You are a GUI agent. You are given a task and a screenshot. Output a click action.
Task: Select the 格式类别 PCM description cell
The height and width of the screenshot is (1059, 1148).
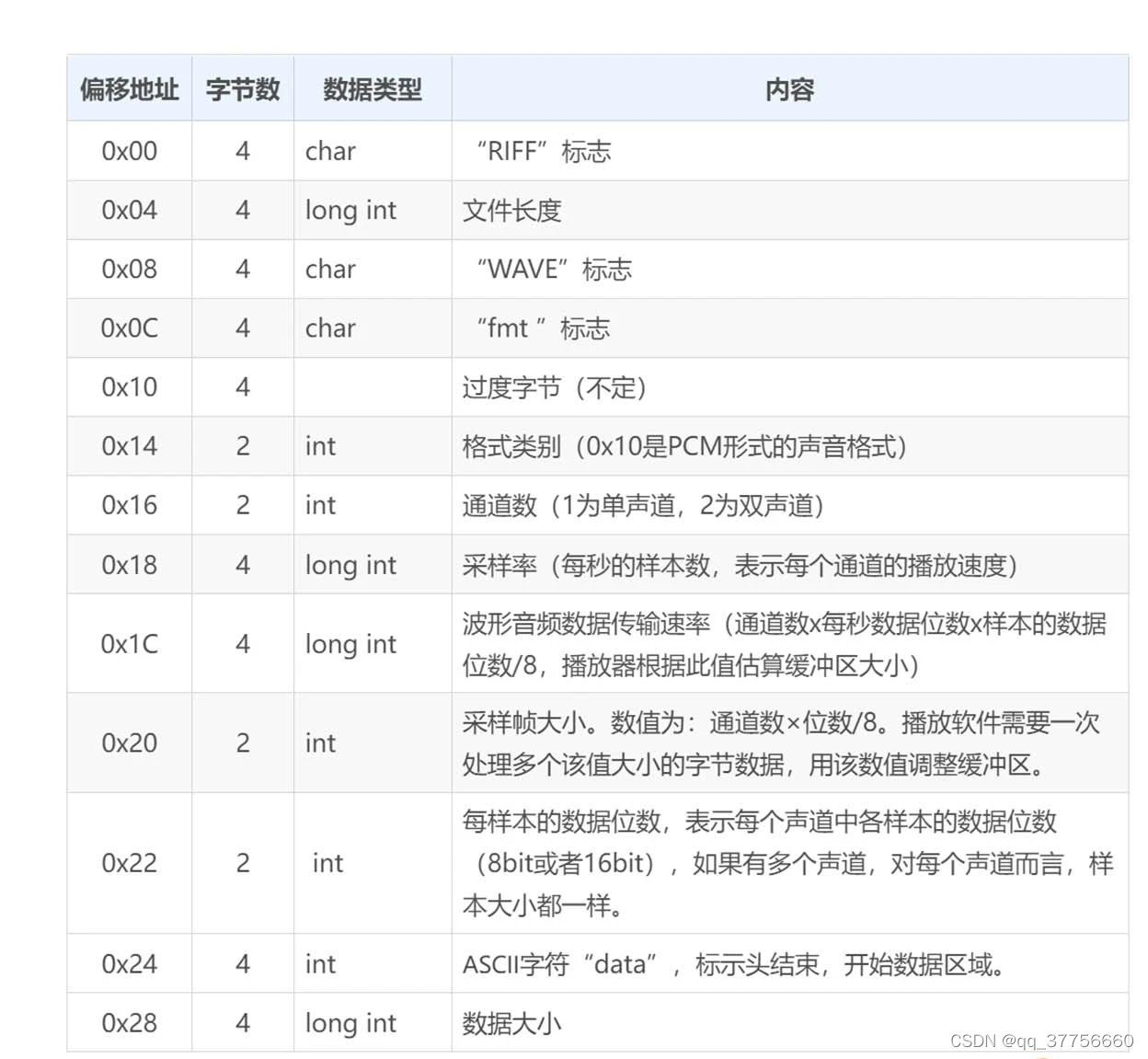point(684,446)
